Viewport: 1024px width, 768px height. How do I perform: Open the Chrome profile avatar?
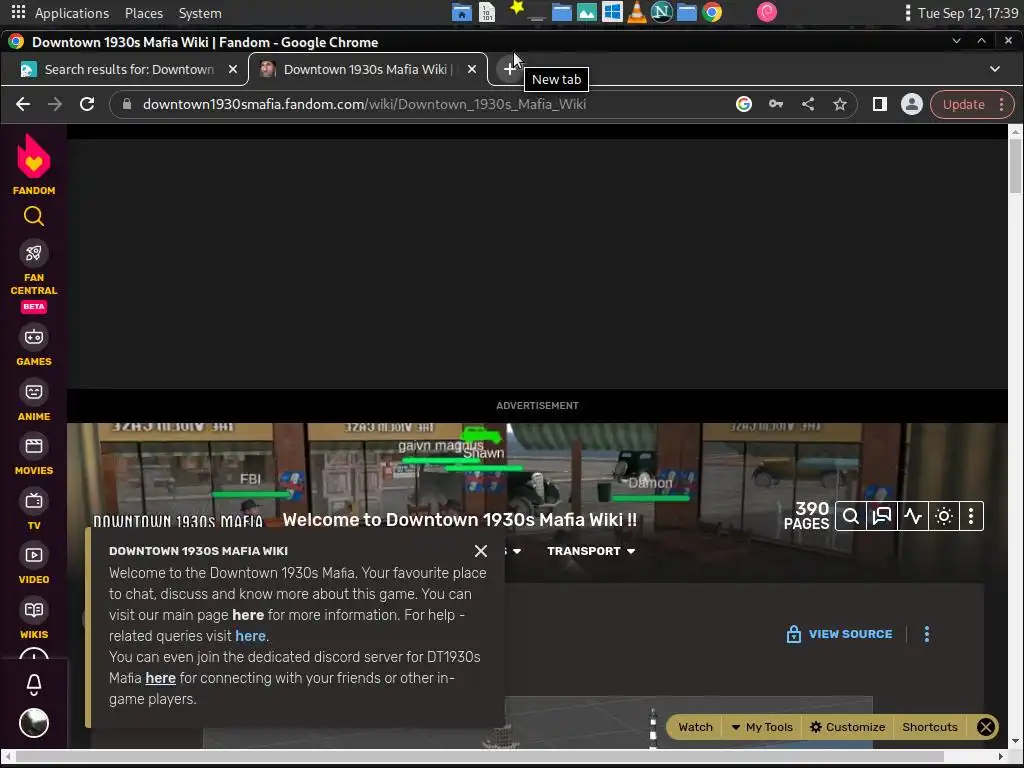912,104
